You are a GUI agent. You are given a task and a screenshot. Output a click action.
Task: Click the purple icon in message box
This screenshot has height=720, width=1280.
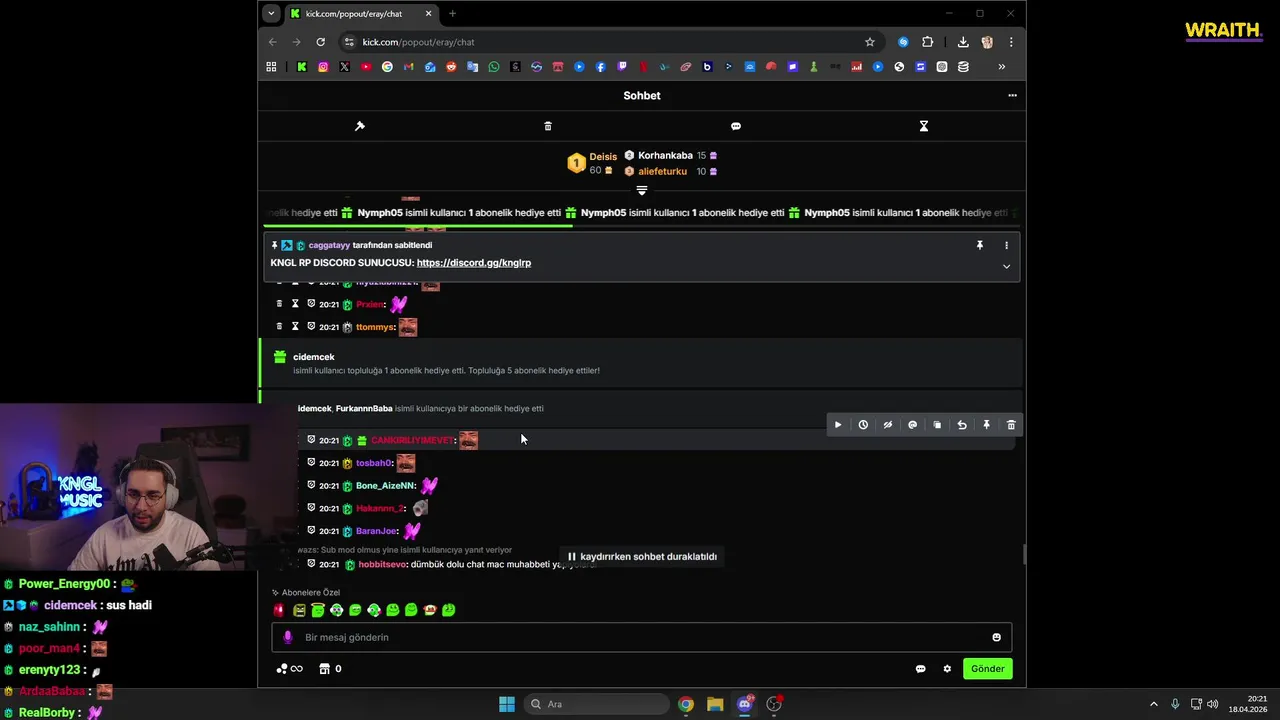click(288, 638)
